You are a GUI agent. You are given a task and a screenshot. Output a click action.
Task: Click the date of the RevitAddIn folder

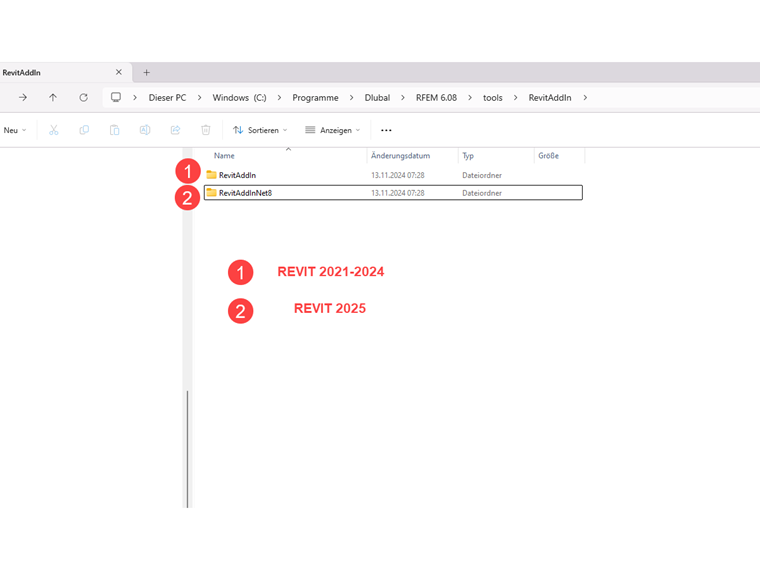[x=397, y=175]
